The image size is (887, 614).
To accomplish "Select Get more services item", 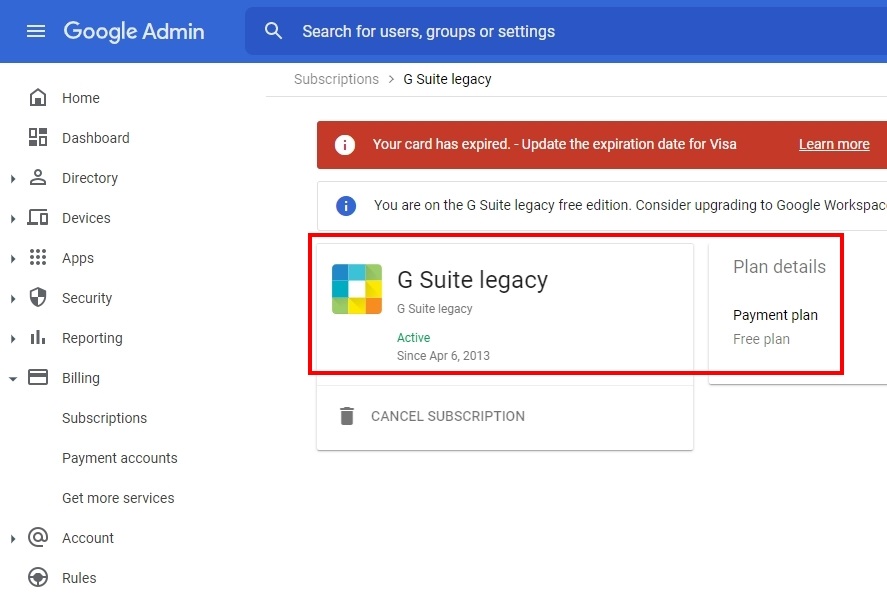I will (x=118, y=498).
